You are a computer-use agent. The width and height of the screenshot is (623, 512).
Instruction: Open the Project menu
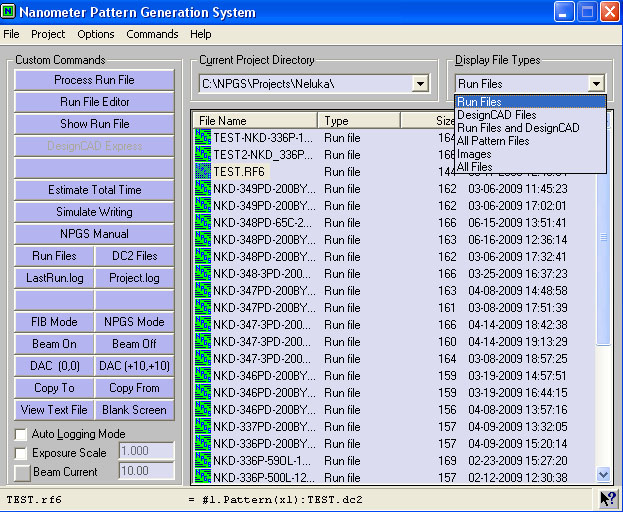48,34
